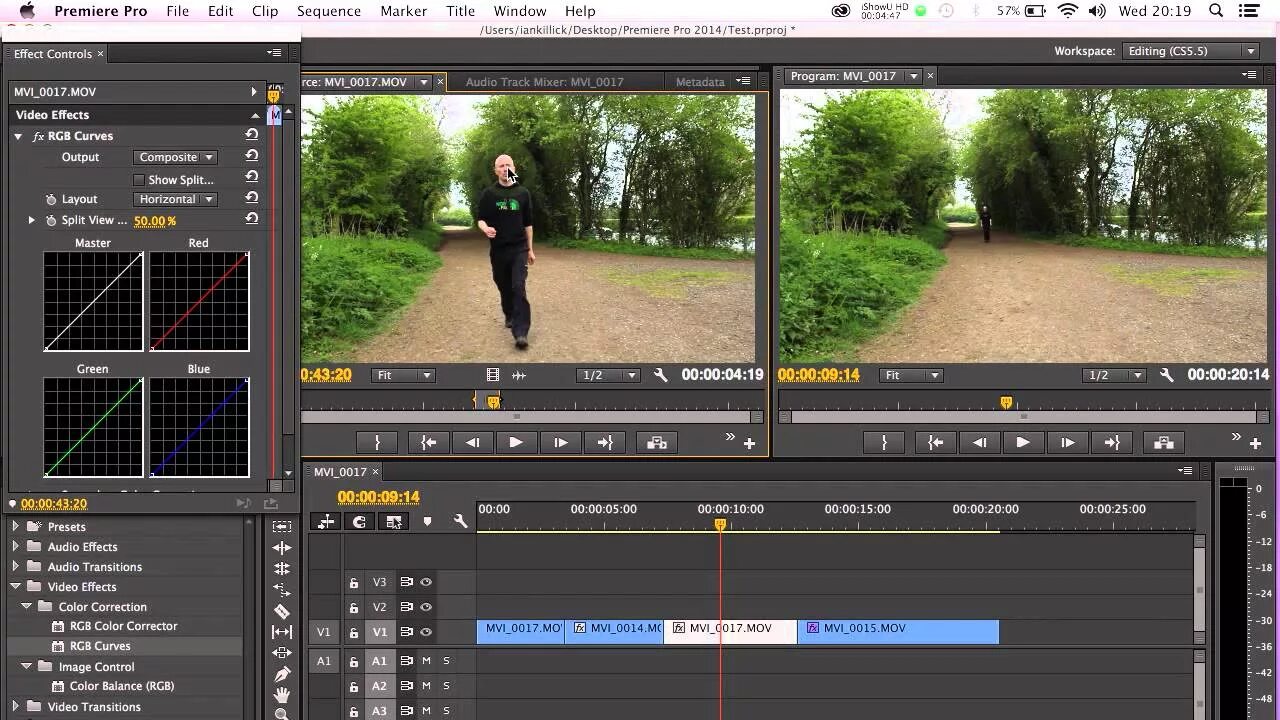Viewport: 1280px width, 720px height.
Task: Click Add Marker in timeline header
Action: point(427,521)
